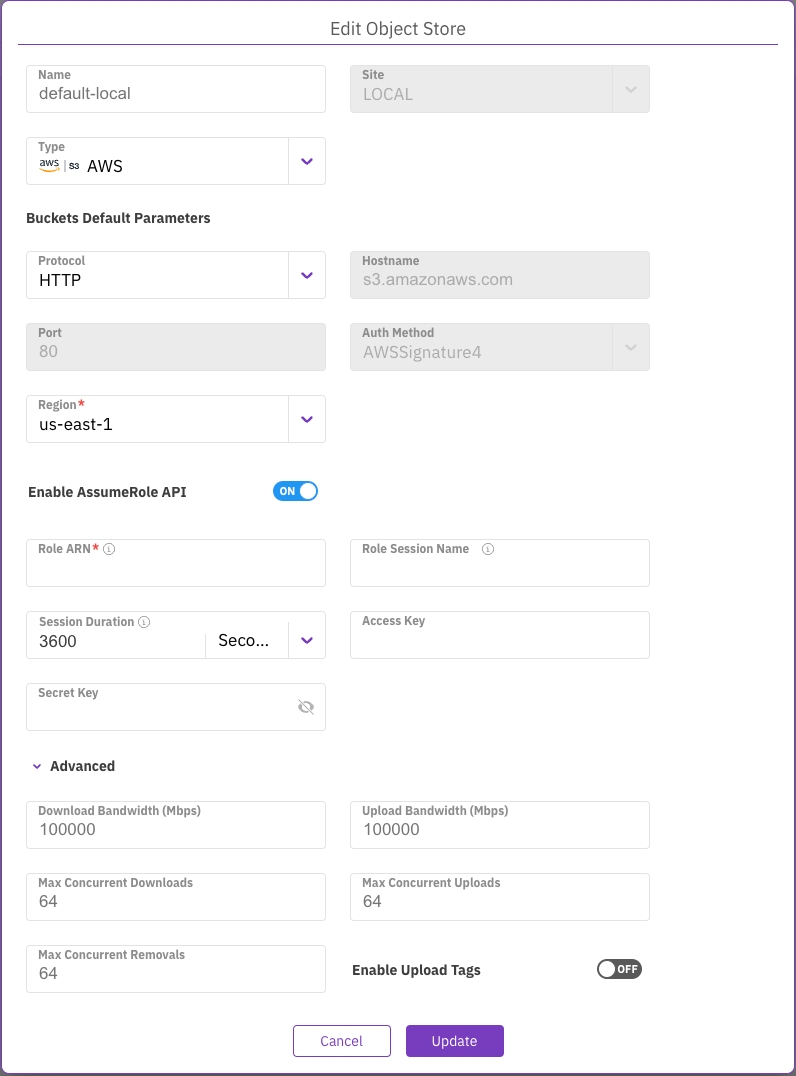796x1076 pixels.
Task: Collapse the Advanced section
Action: coord(37,766)
